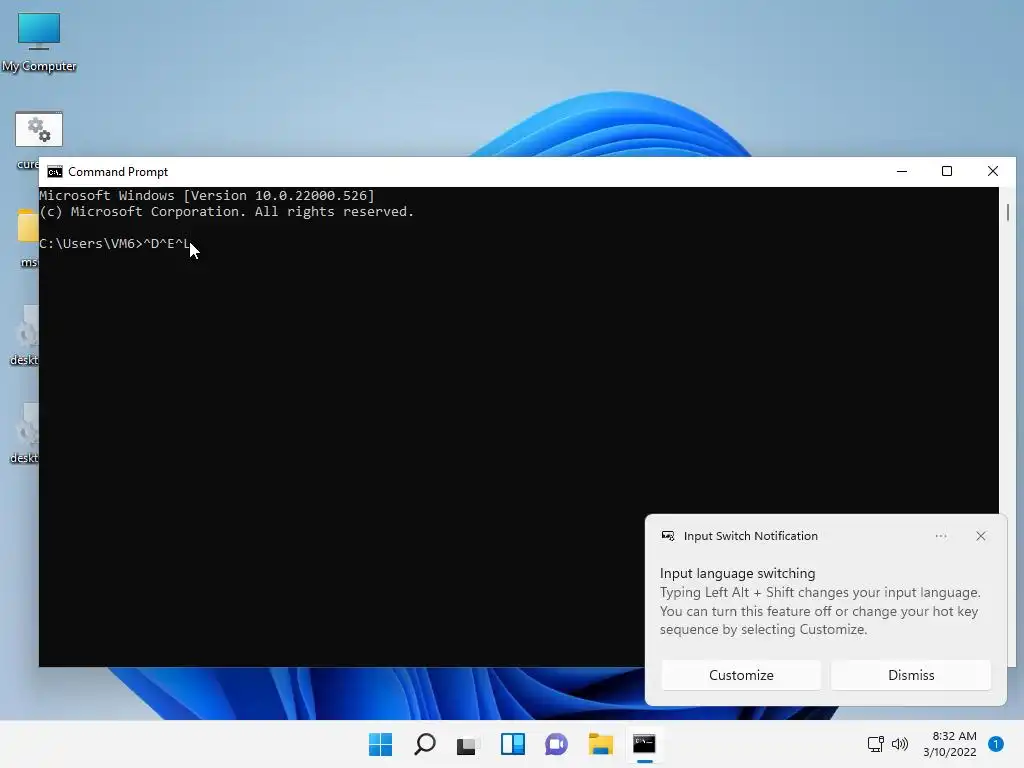
Task: Switch to Command Prompt taskbar button
Action: 645,744
